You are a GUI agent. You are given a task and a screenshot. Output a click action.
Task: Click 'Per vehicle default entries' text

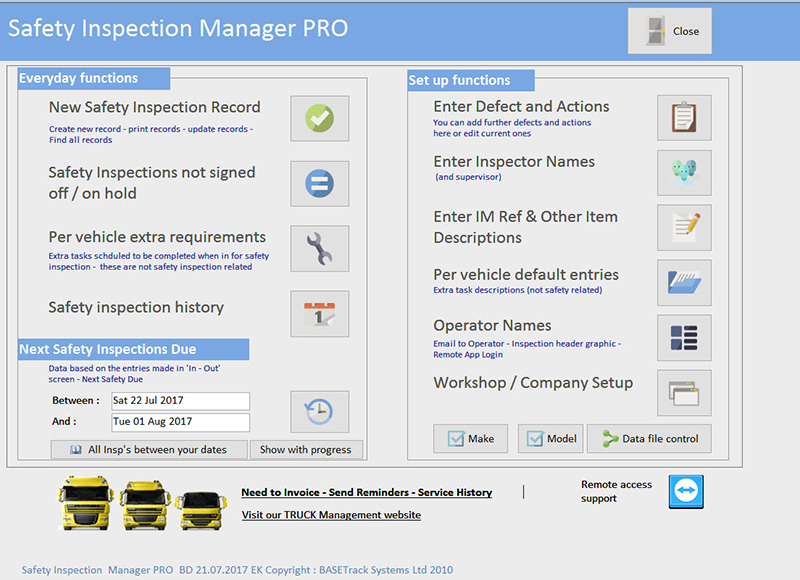tap(526, 274)
